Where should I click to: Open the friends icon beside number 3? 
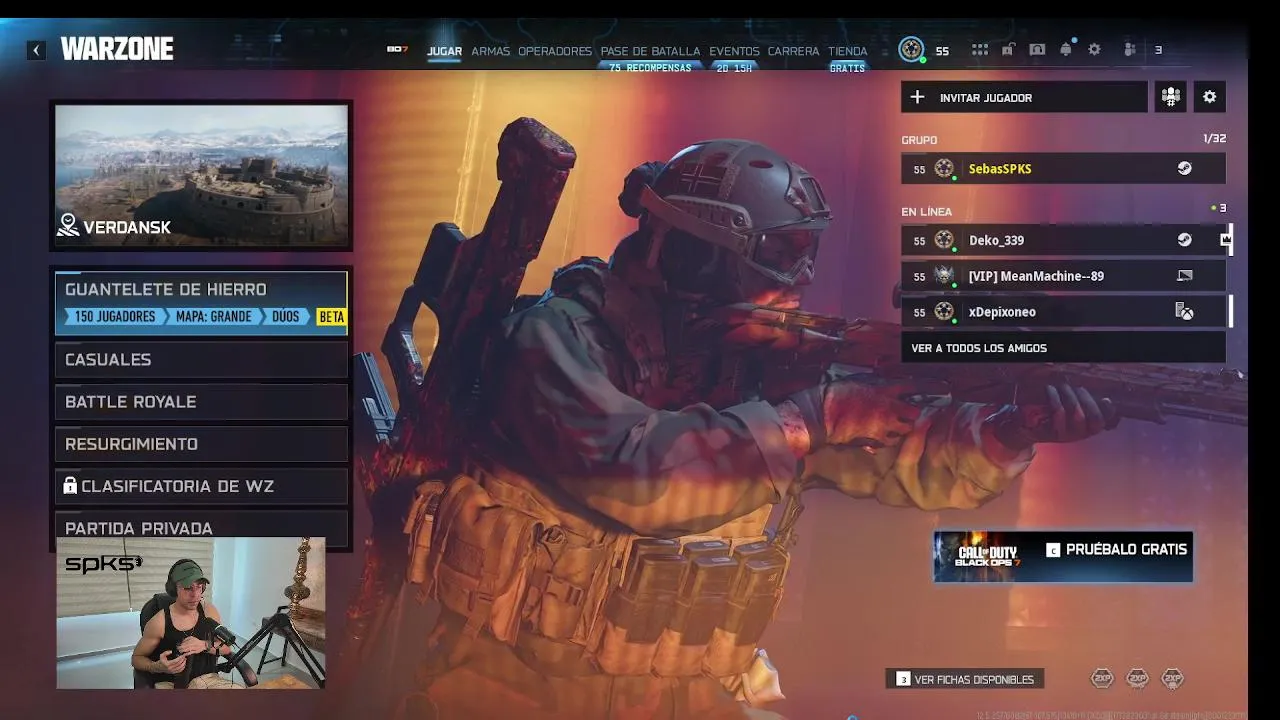1130,50
